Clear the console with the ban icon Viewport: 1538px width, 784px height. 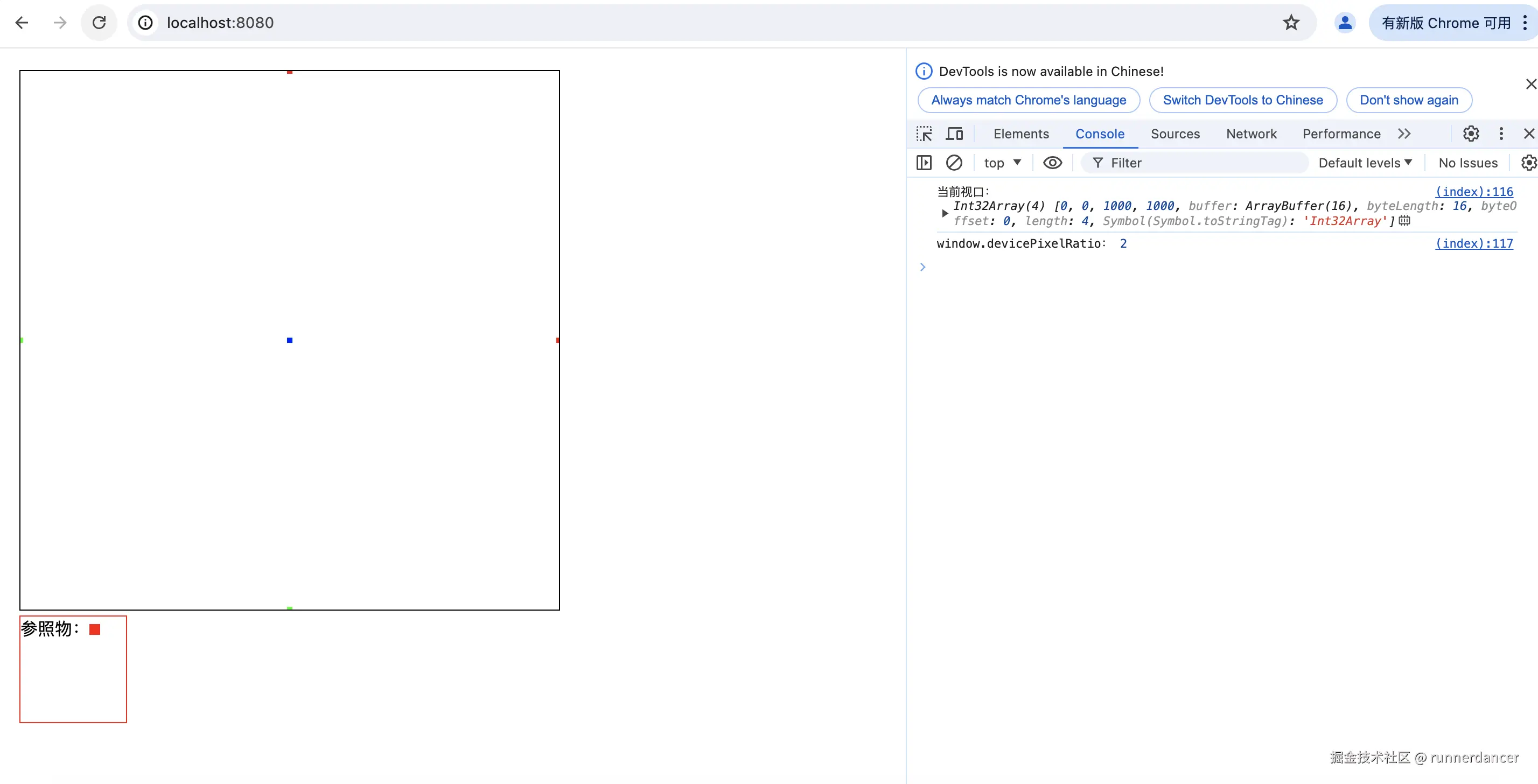[x=954, y=163]
